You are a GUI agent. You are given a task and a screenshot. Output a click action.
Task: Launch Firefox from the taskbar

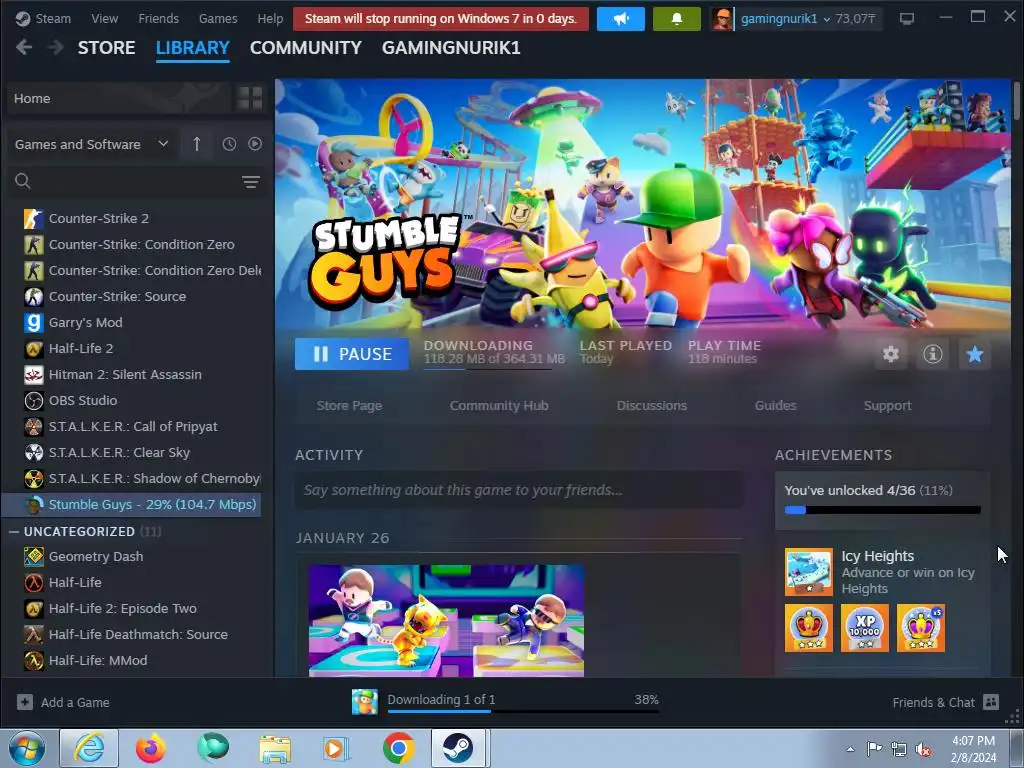click(151, 748)
